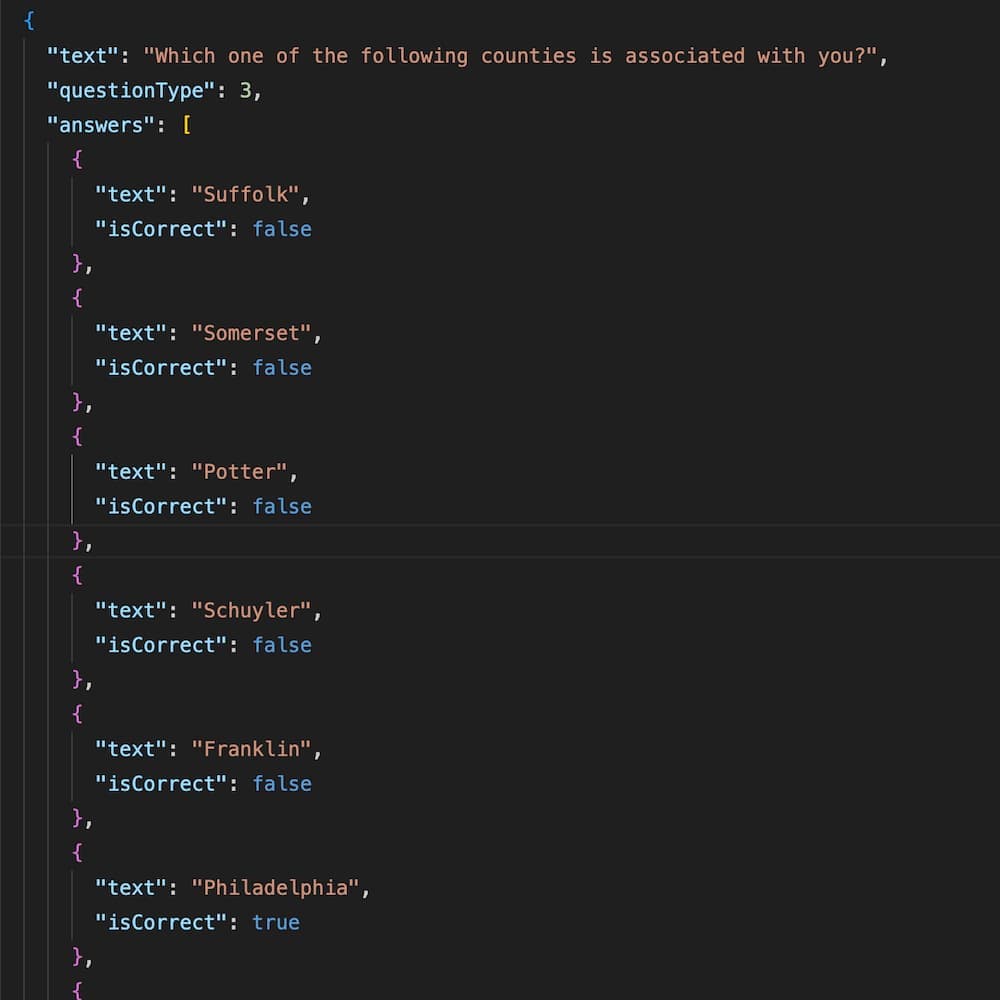Click the blue opening brace at top
Screen dimensions: 1000x1000
29,21
